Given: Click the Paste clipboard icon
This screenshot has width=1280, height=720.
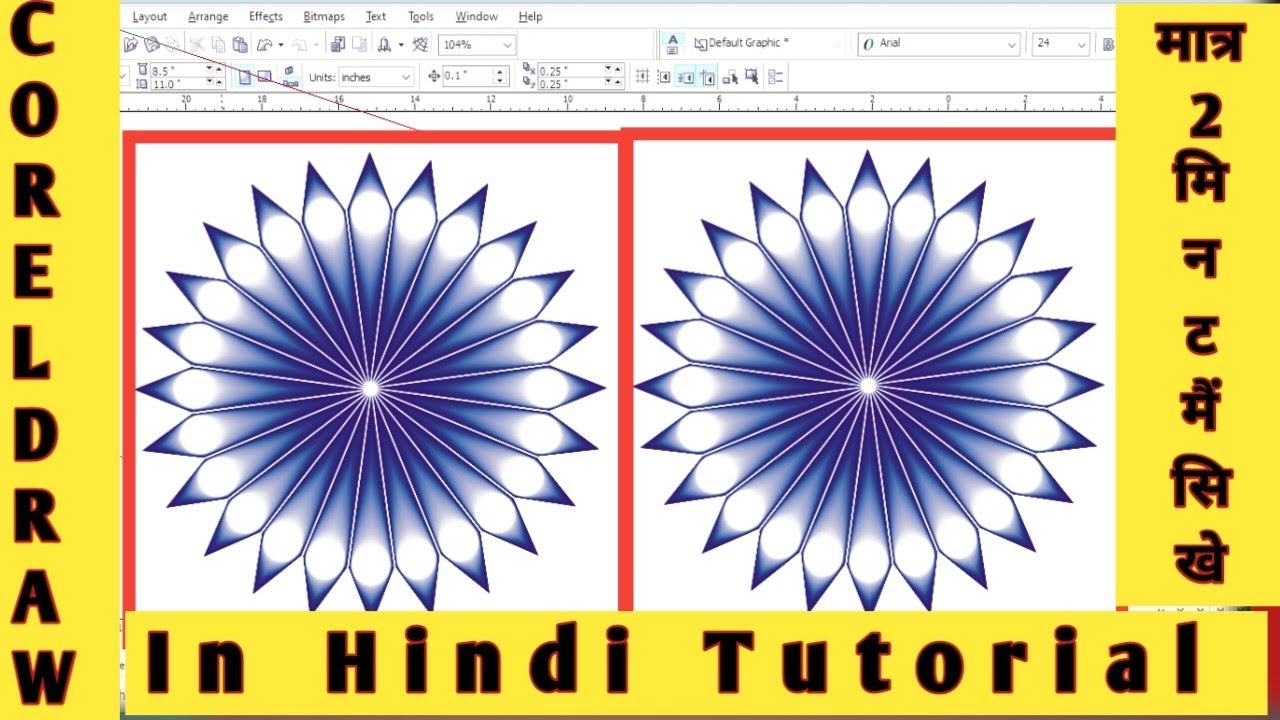Looking at the screenshot, I should (240, 44).
